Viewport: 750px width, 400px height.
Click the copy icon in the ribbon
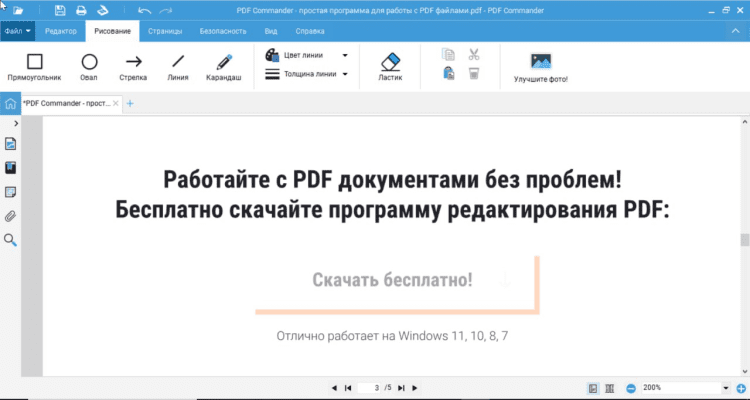(448, 55)
